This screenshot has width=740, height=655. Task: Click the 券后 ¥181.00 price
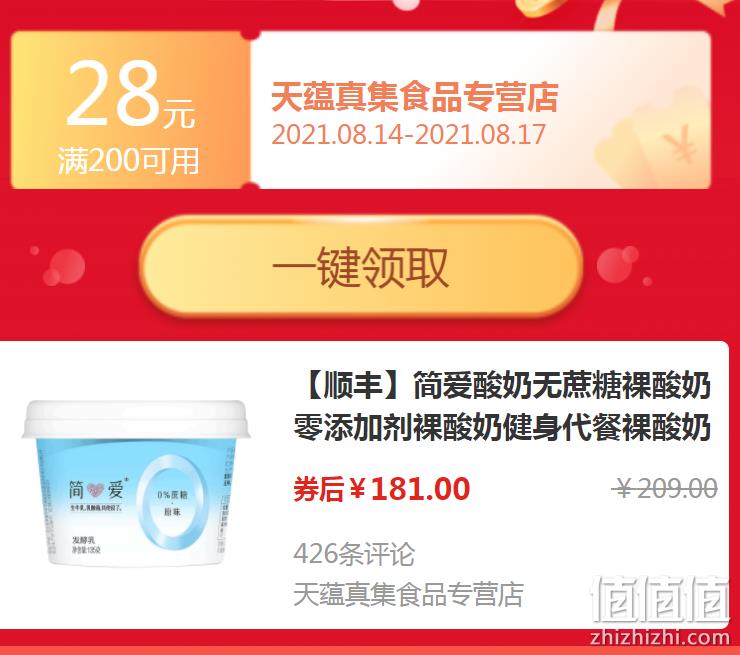coord(381,489)
